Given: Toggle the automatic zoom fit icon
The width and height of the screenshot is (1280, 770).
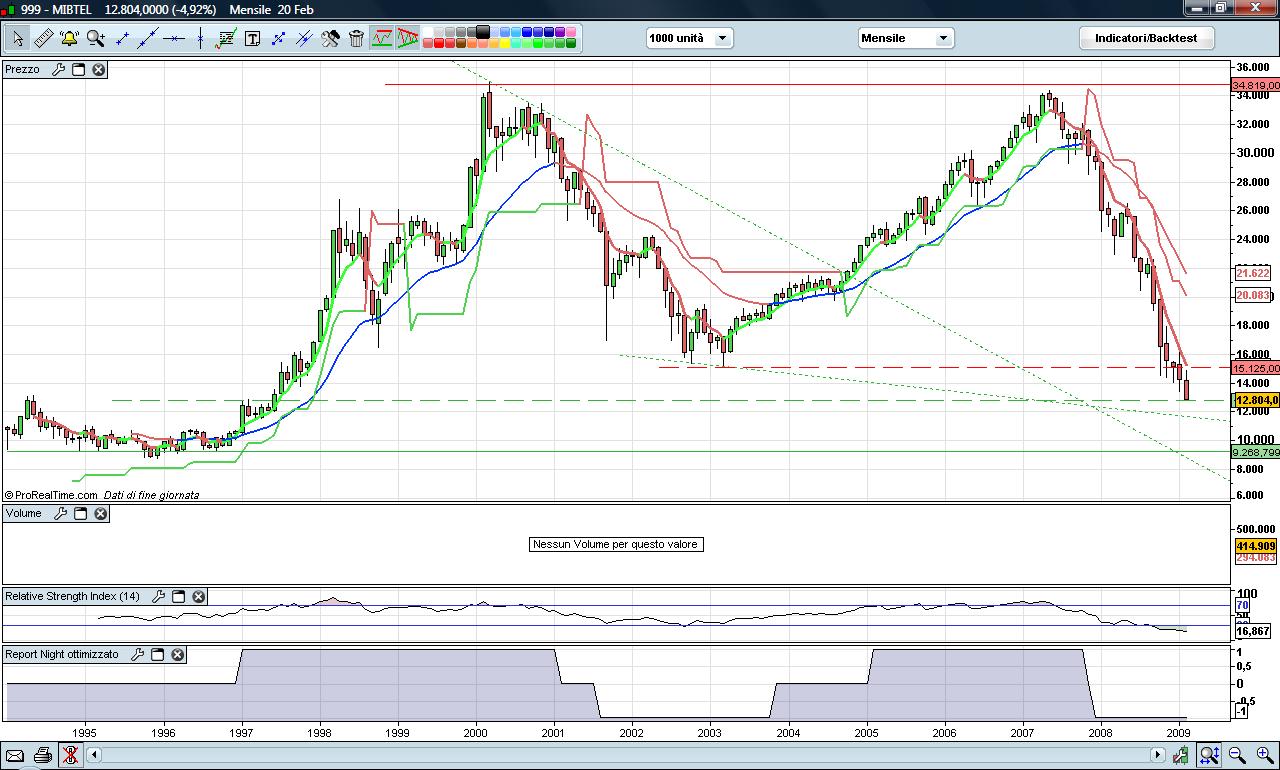Looking at the screenshot, I should pyautogui.click(x=1209, y=755).
